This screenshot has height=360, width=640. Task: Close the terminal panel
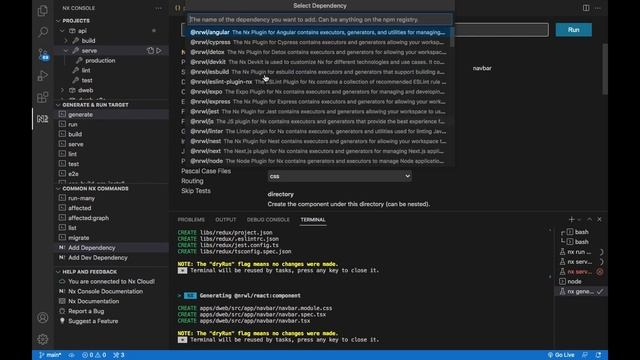pyautogui.click(x=599, y=220)
